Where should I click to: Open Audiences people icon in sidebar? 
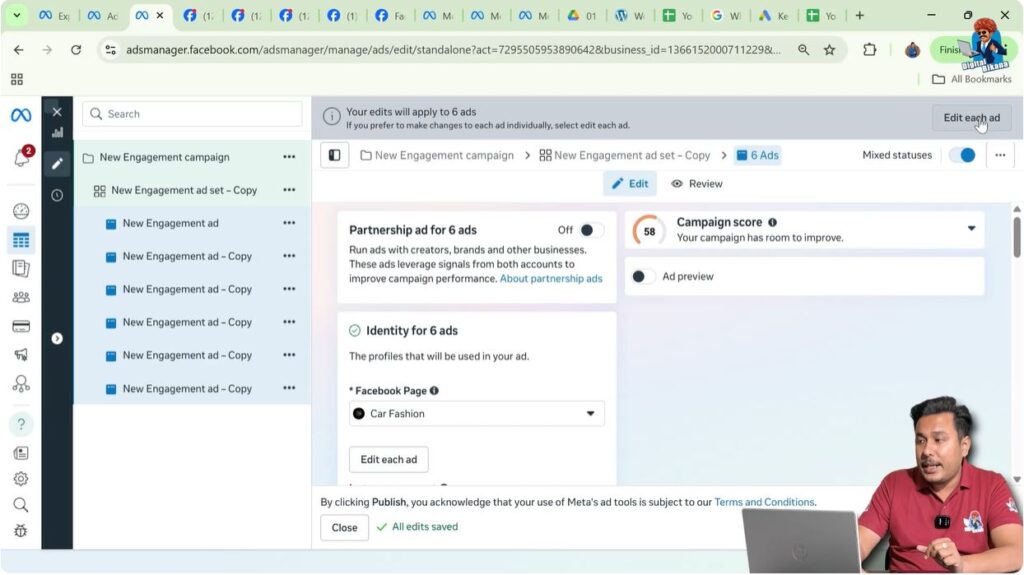(x=21, y=297)
